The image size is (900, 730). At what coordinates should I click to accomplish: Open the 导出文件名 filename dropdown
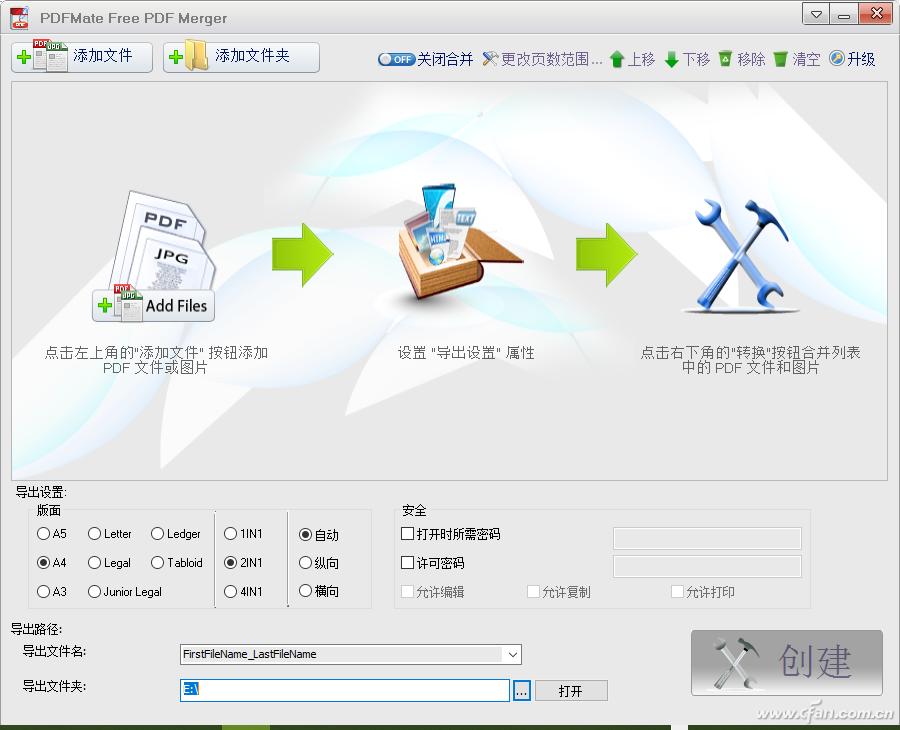(x=514, y=655)
